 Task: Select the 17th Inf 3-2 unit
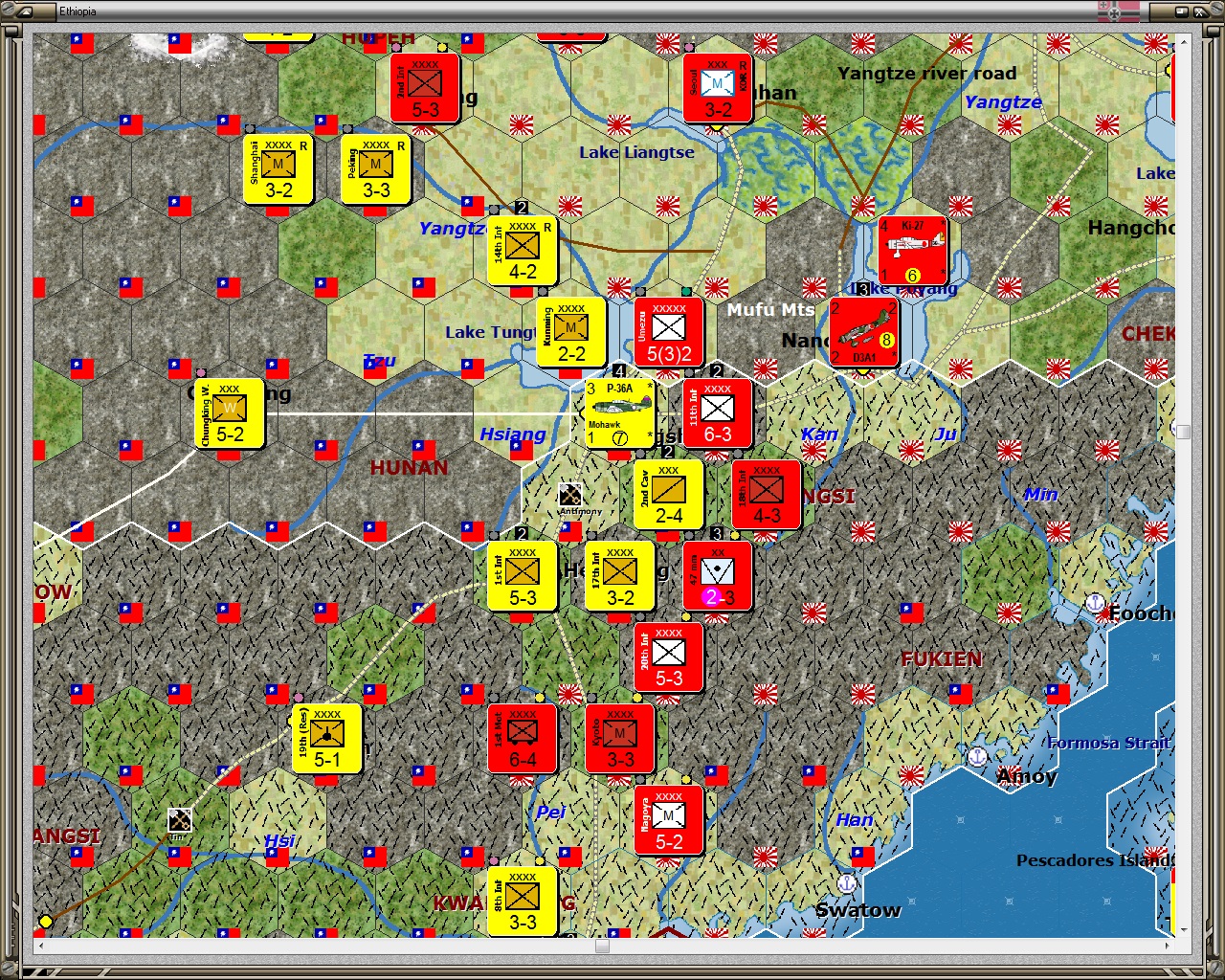point(620,576)
